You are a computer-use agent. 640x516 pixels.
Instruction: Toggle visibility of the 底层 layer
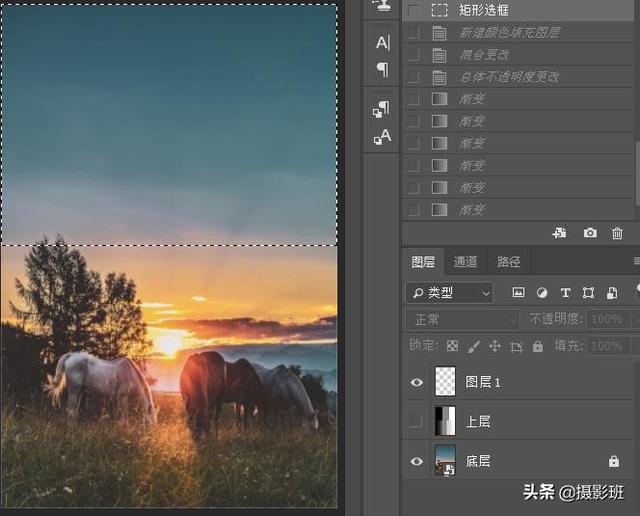pos(415,461)
